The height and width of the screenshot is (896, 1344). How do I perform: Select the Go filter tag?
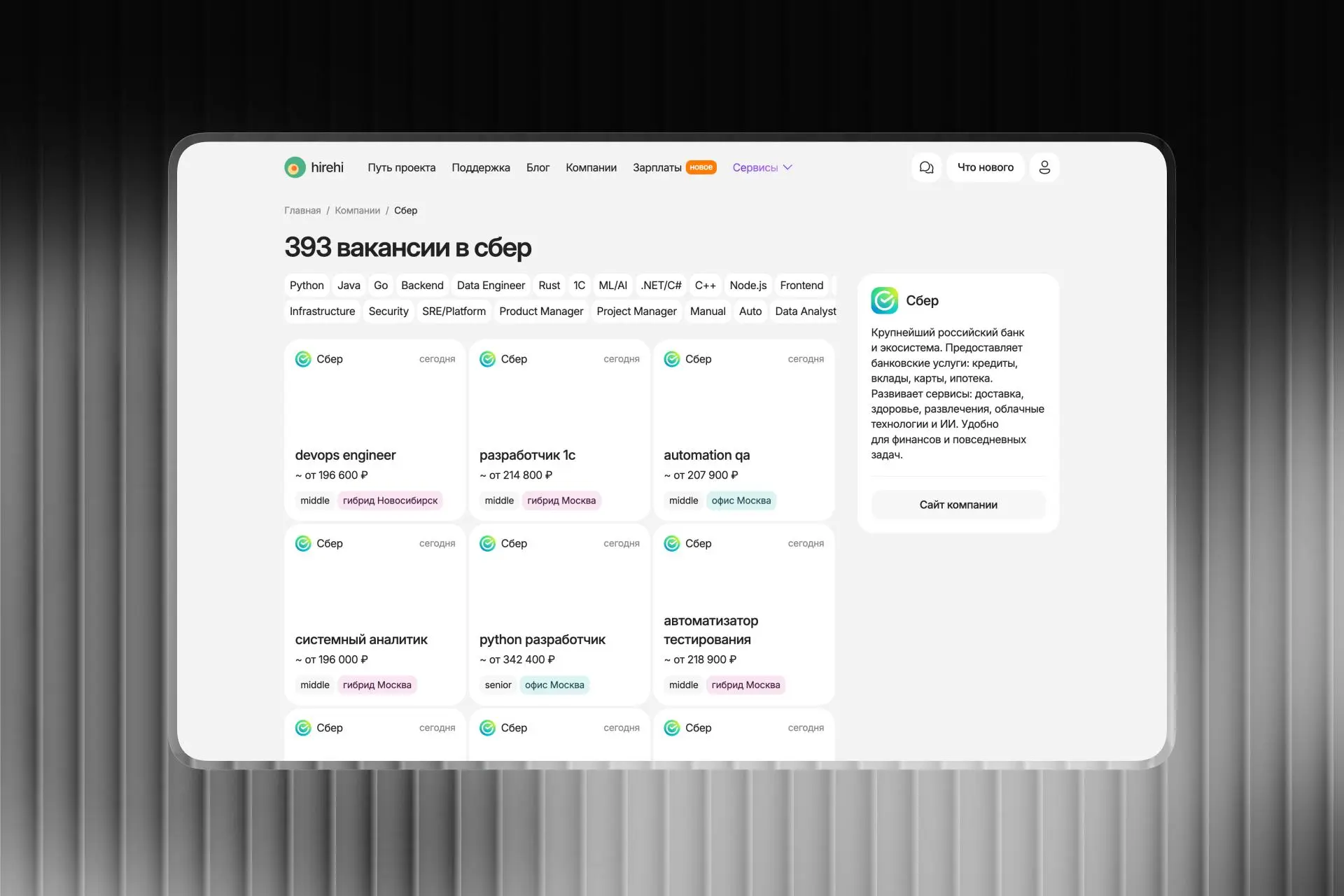tap(381, 286)
